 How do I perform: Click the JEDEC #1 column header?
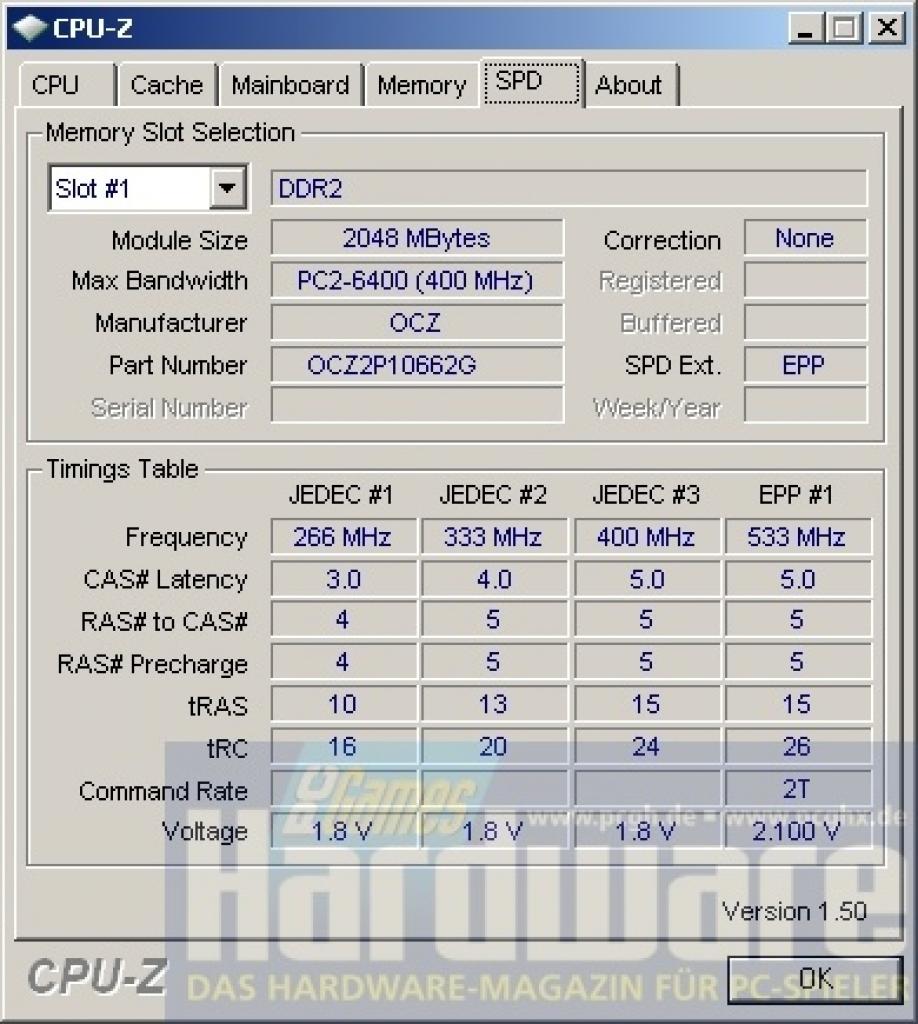pos(341,495)
